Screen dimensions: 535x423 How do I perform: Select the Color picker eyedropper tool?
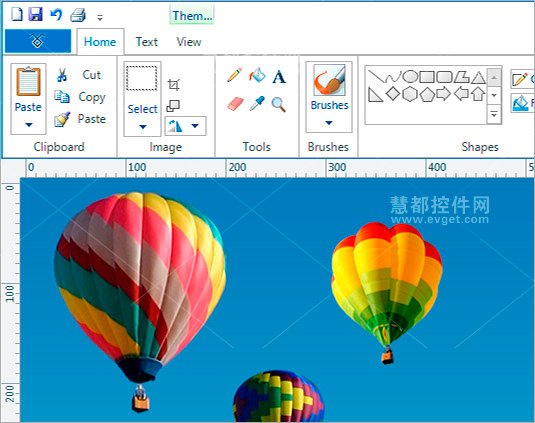click(257, 103)
